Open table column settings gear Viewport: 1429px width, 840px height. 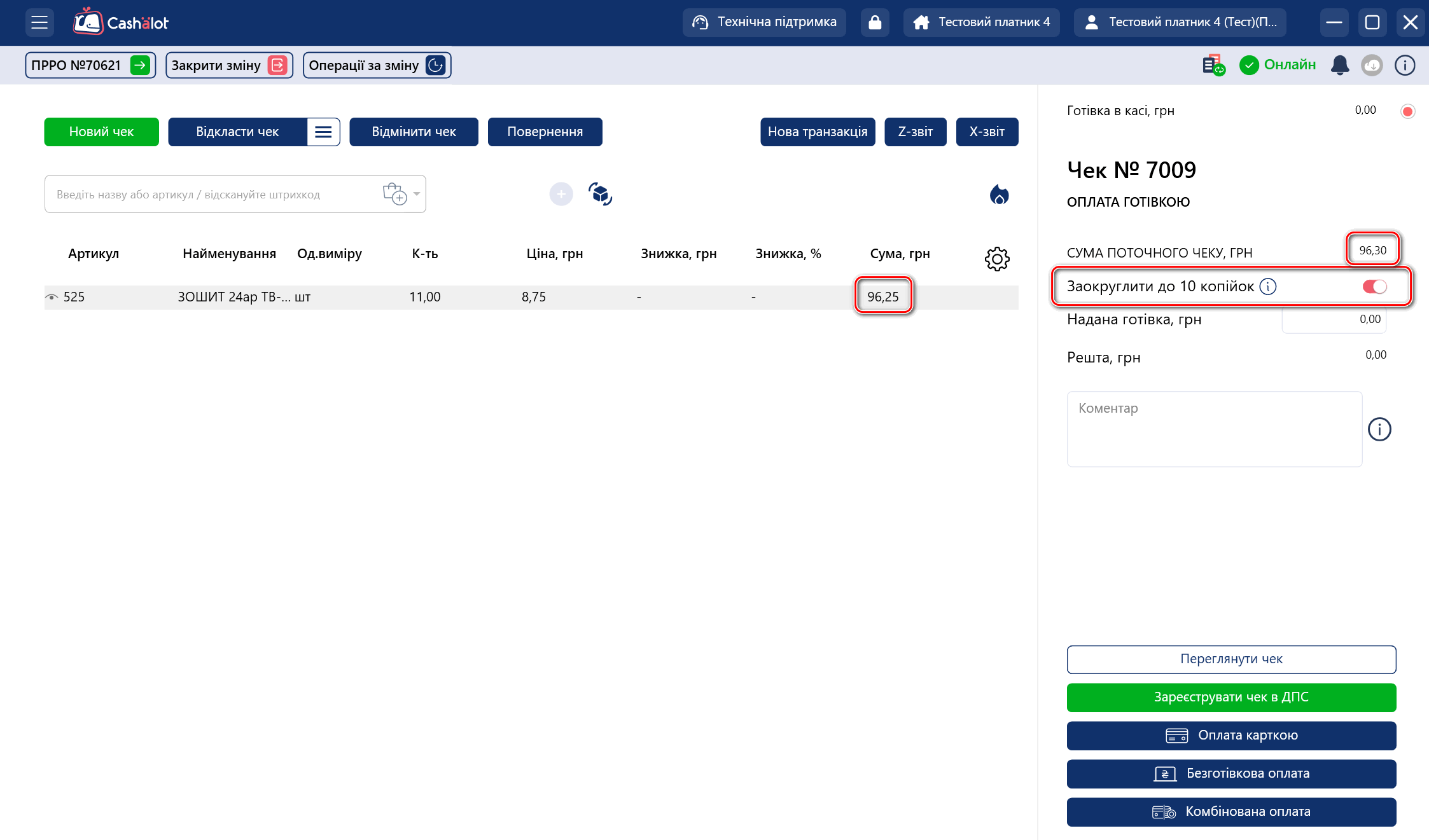(x=997, y=259)
